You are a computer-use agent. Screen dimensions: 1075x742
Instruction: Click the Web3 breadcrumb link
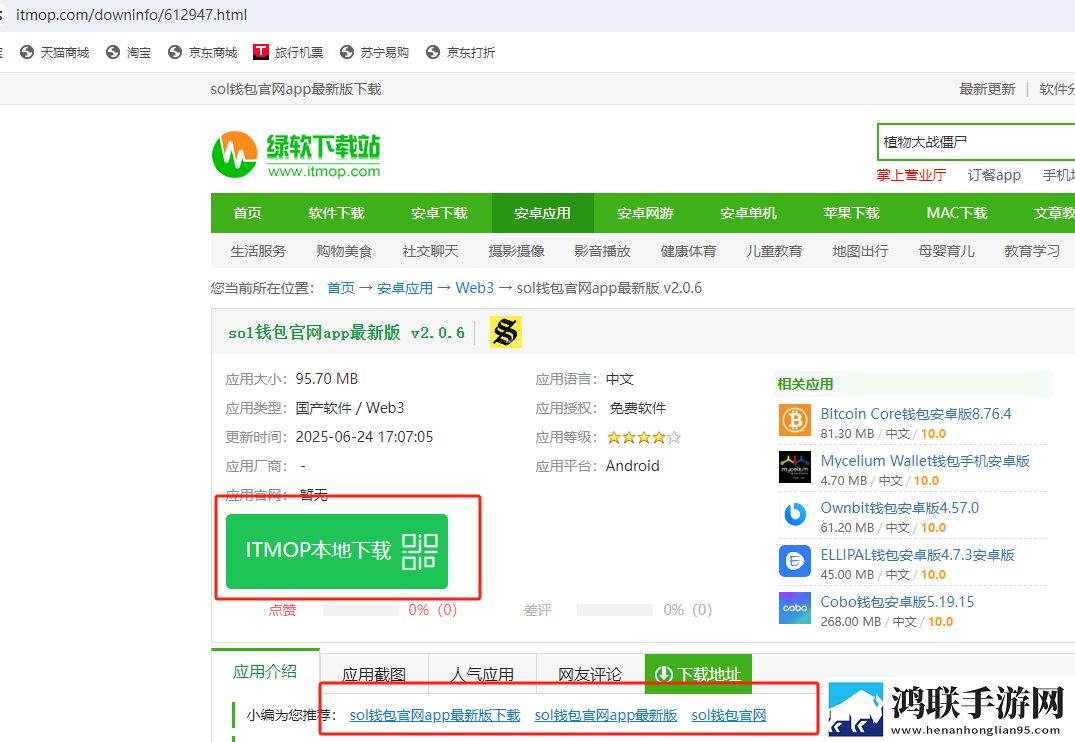(474, 288)
